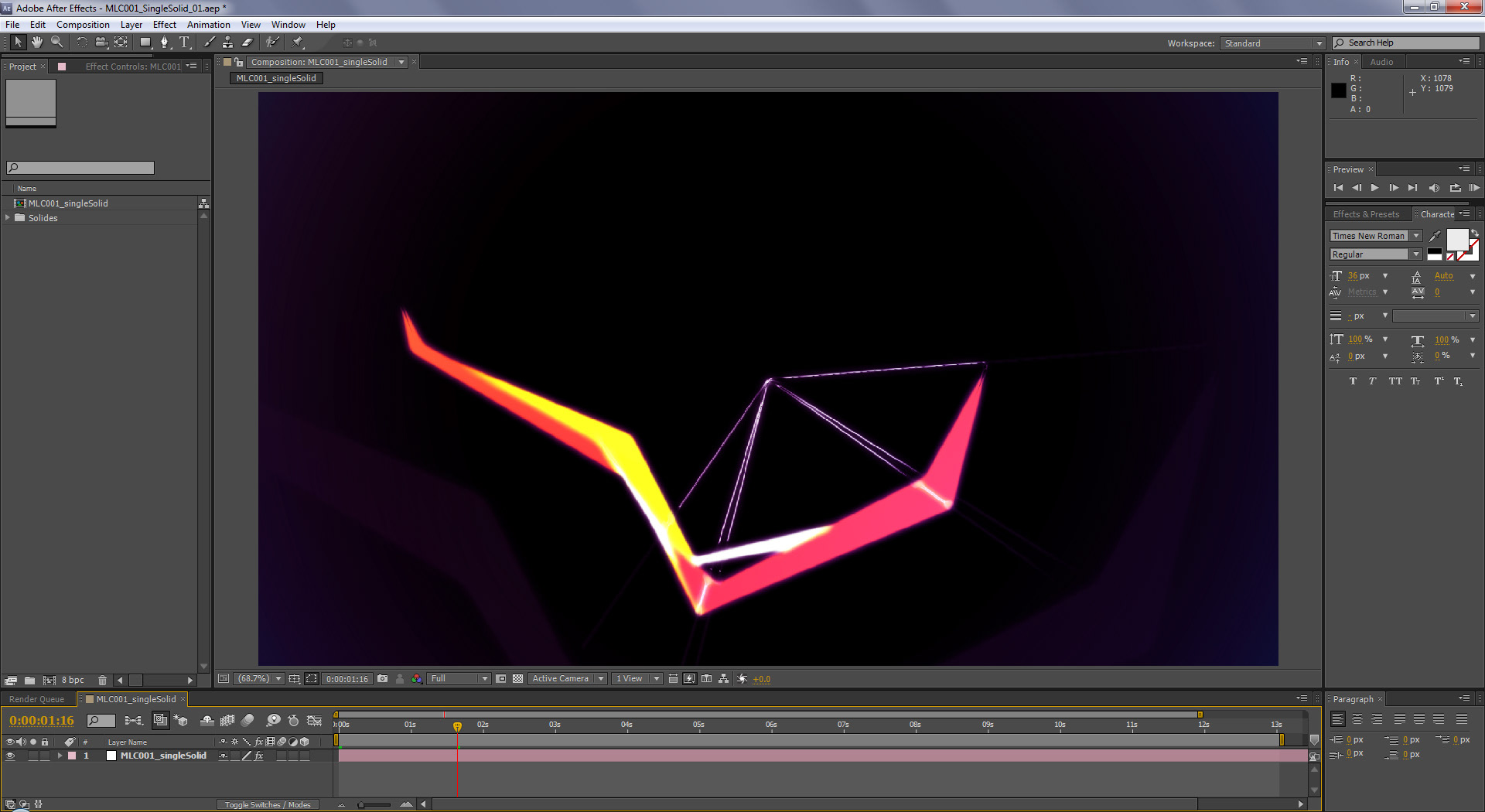Open the comp flowchart view icon
Image resolution: width=1485 pixels, height=812 pixels.
pos(723,679)
